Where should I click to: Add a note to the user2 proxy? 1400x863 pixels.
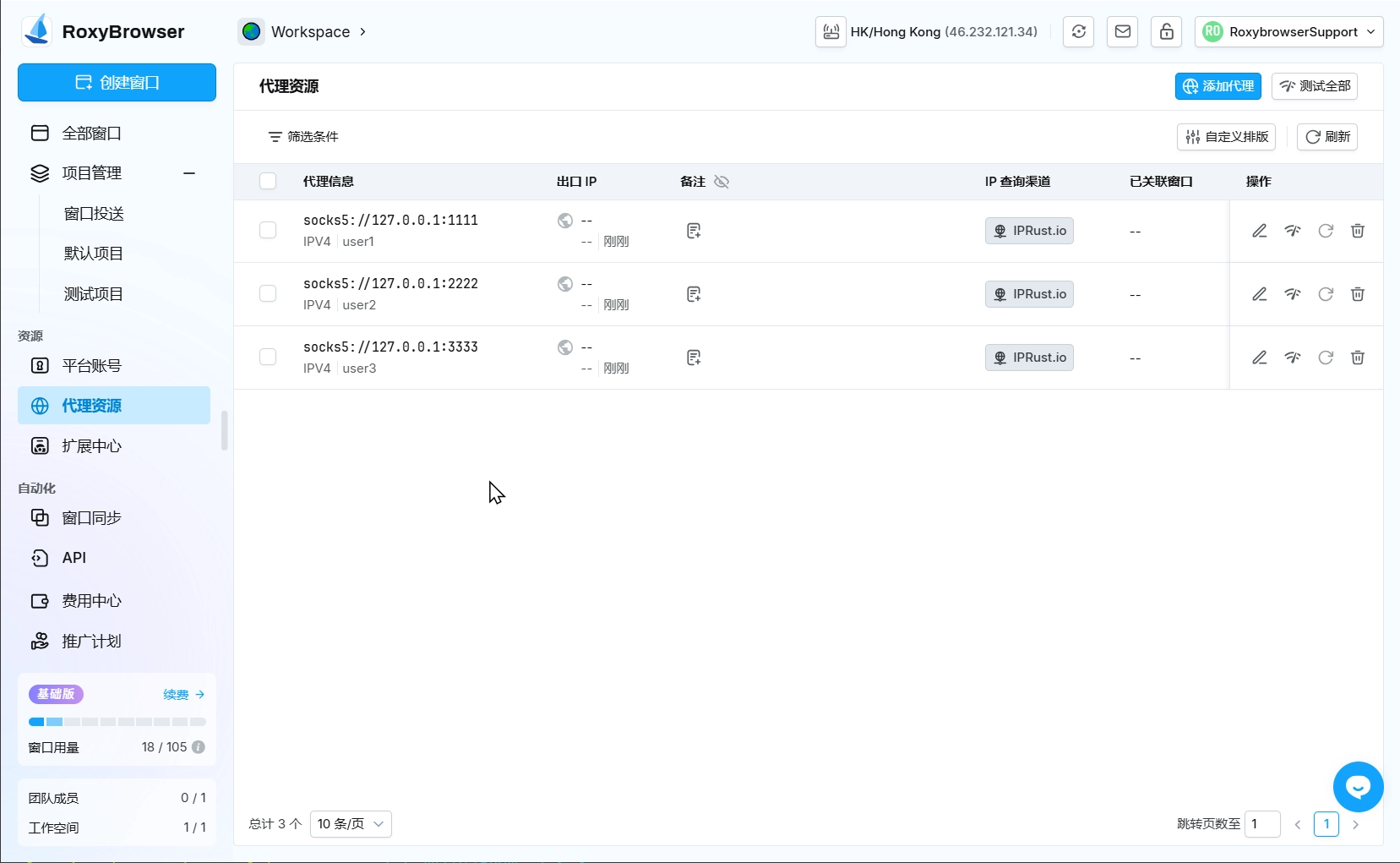click(694, 294)
